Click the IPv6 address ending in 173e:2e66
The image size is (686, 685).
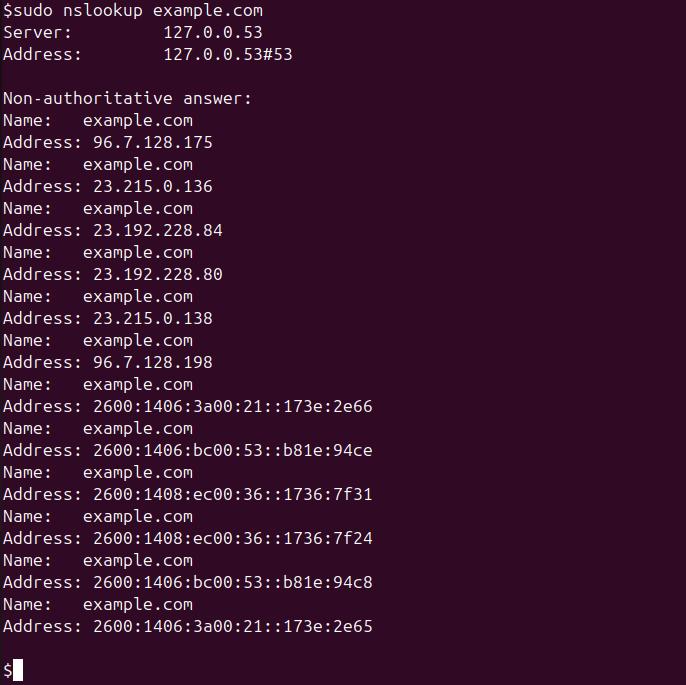[x=233, y=406]
